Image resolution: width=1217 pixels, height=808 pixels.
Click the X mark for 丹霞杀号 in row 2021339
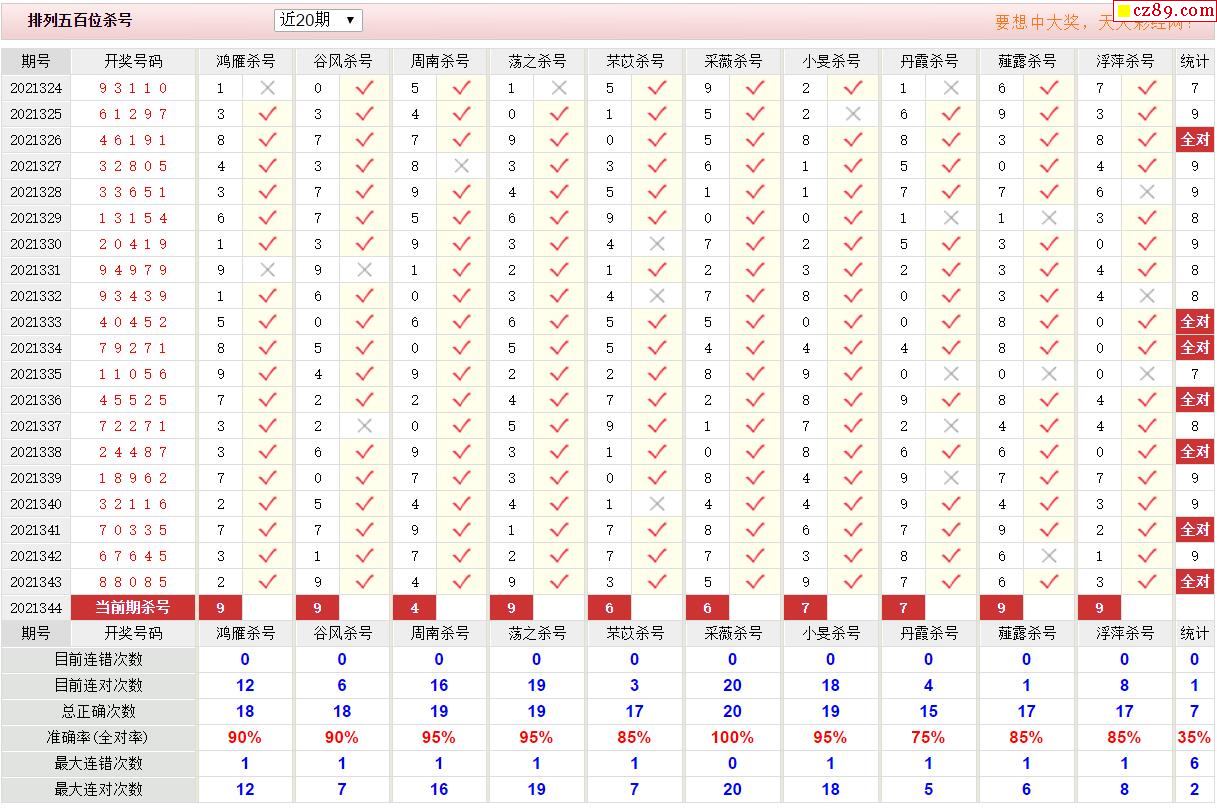[951, 478]
